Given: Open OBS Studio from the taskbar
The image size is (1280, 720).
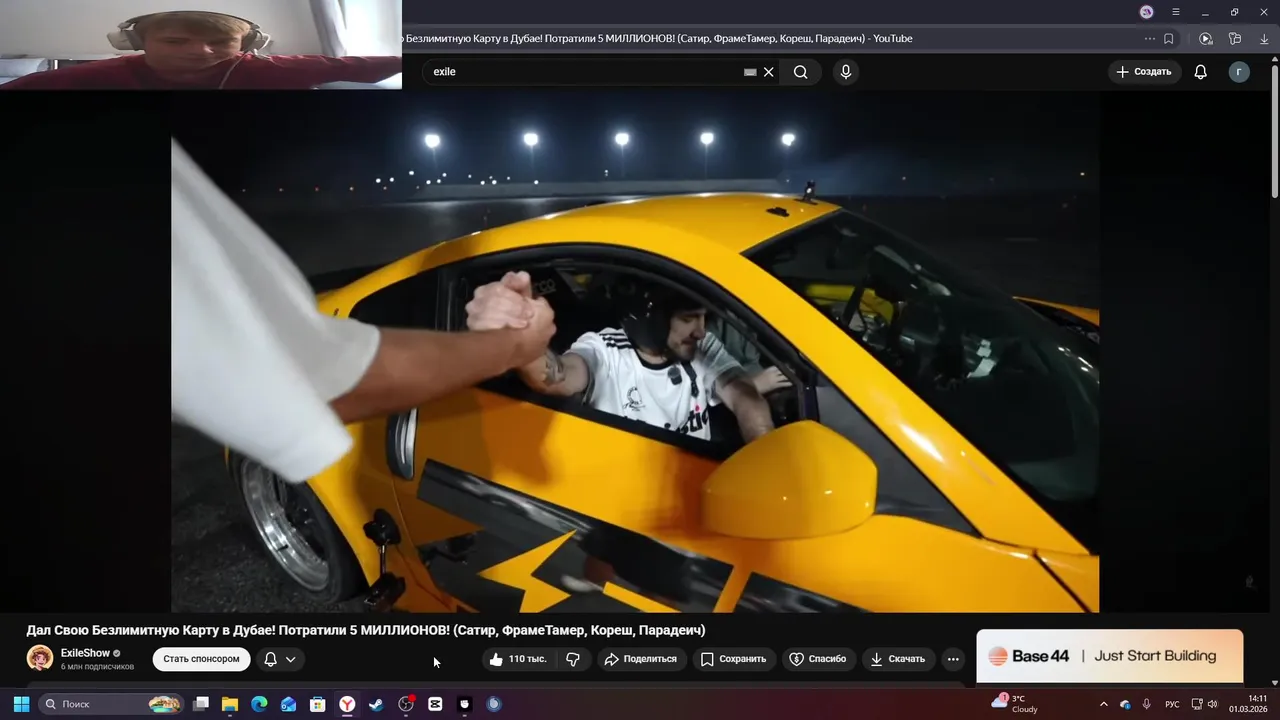Looking at the screenshot, I should coord(406,704).
